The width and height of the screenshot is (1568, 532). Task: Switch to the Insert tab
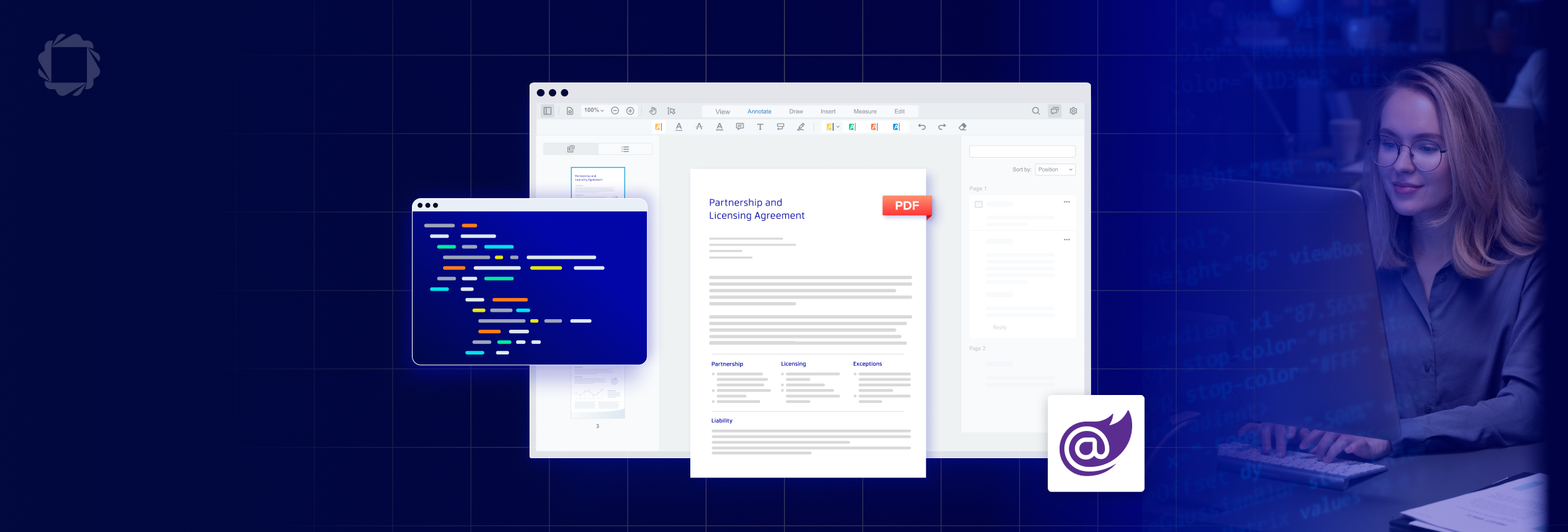coord(828,112)
